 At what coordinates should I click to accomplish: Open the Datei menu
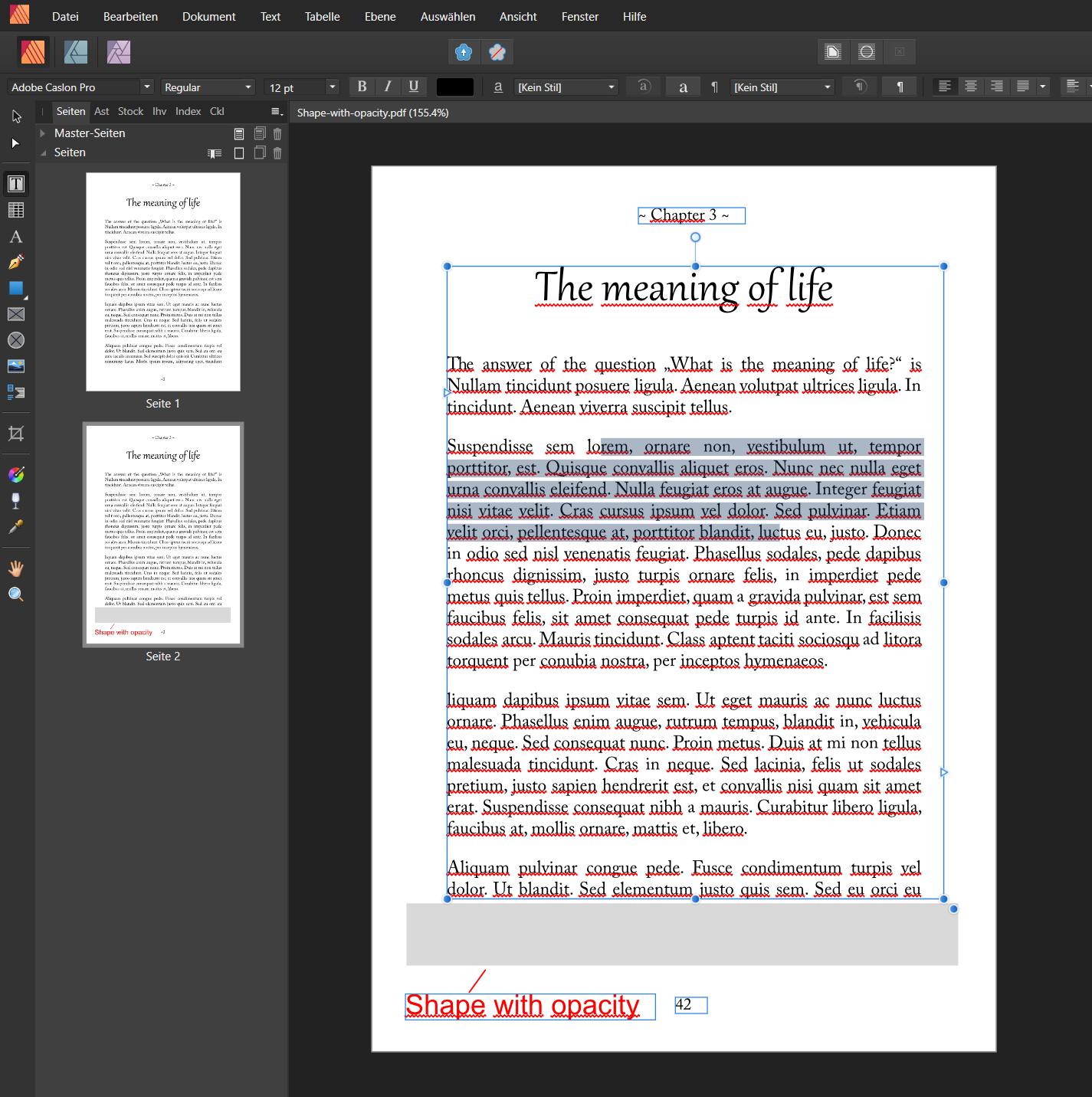point(65,16)
